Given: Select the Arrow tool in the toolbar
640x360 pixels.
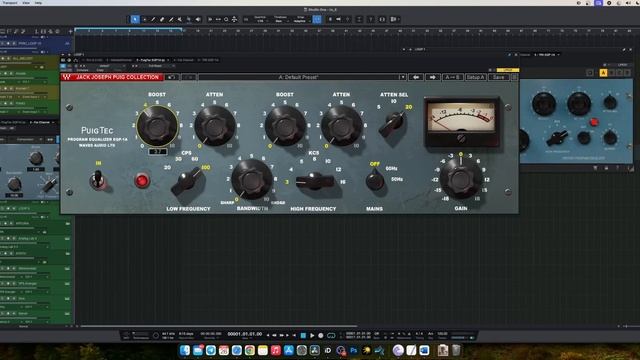Looking at the screenshot, I should click(135, 19).
